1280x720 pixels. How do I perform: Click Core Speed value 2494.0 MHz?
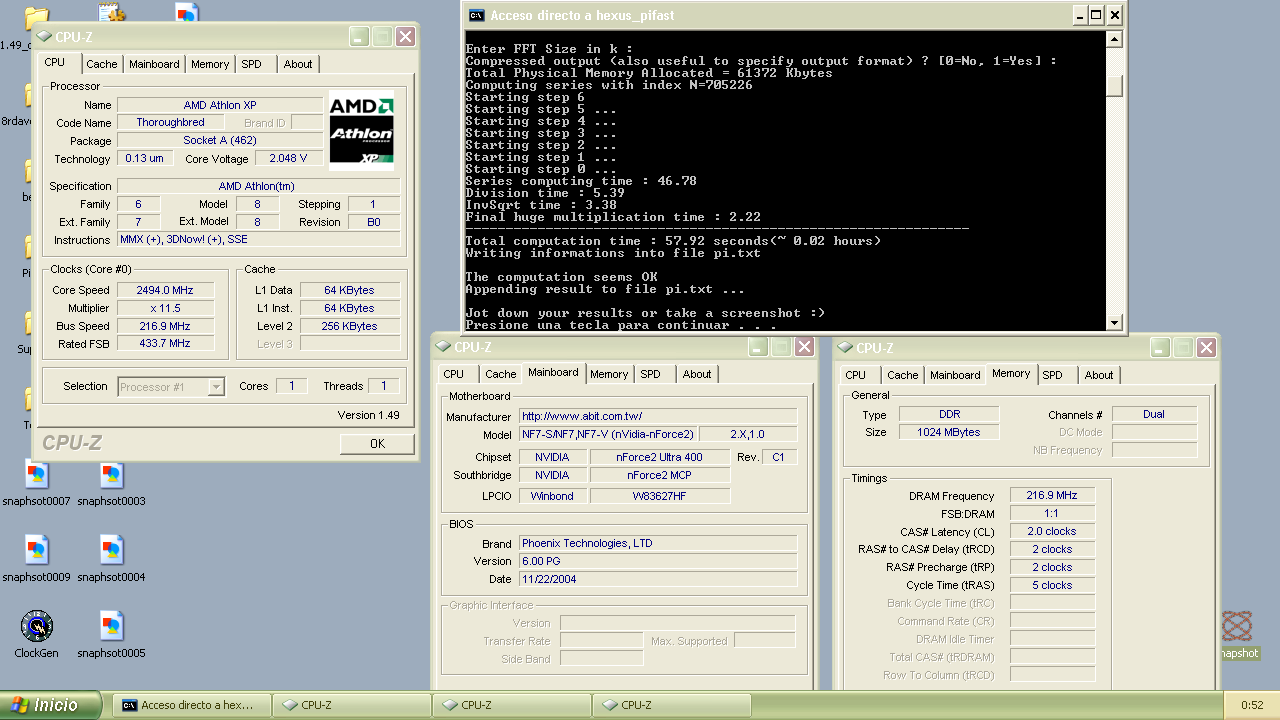click(x=164, y=290)
